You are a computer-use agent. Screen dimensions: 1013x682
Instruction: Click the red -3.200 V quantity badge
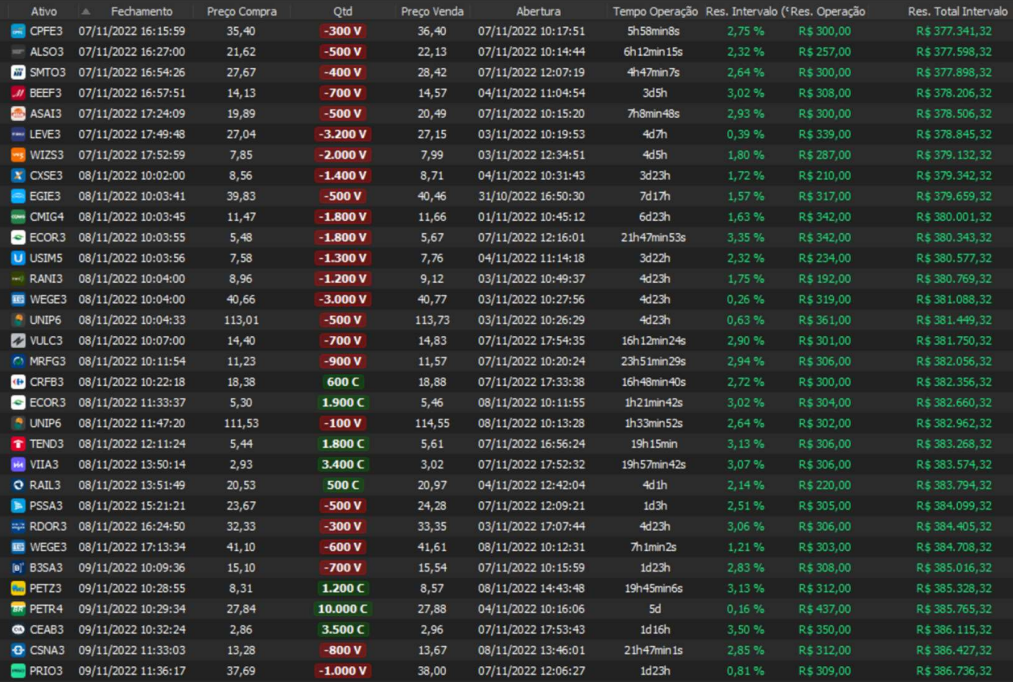[342, 134]
